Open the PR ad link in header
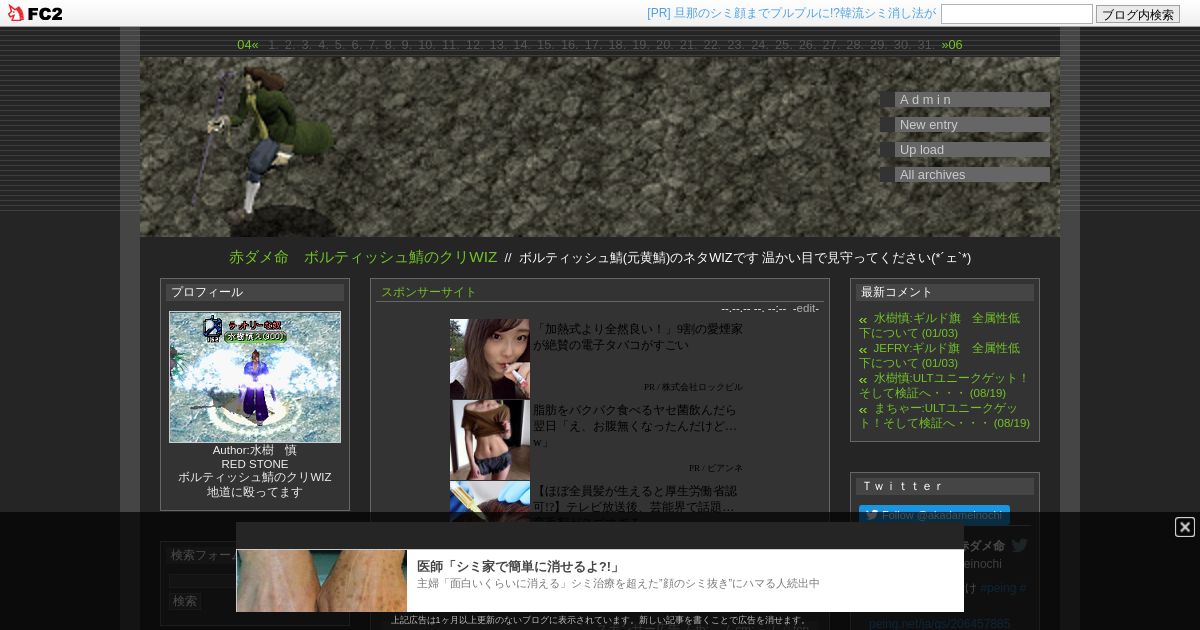This screenshot has height=630, width=1200. click(791, 13)
